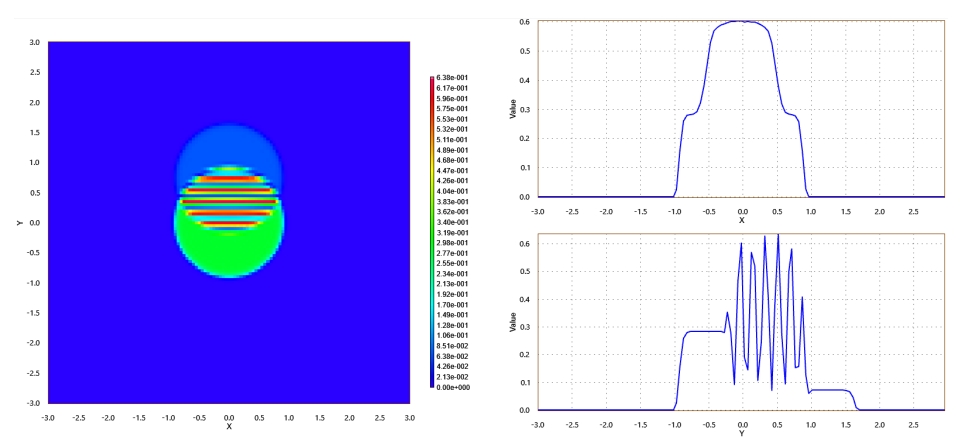Click the X axis title under the upper line plot
This screenshot has width=960, height=448.
(741, 220)
